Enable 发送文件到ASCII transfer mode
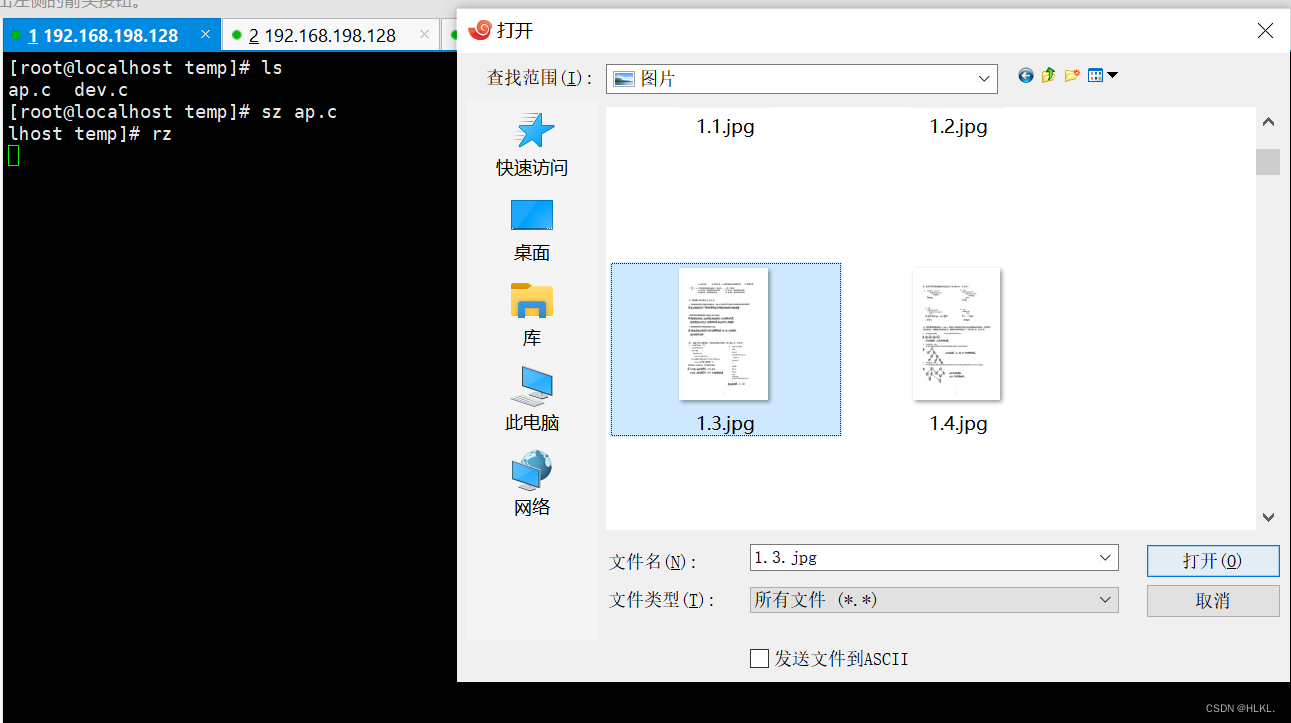 point(759,658)
